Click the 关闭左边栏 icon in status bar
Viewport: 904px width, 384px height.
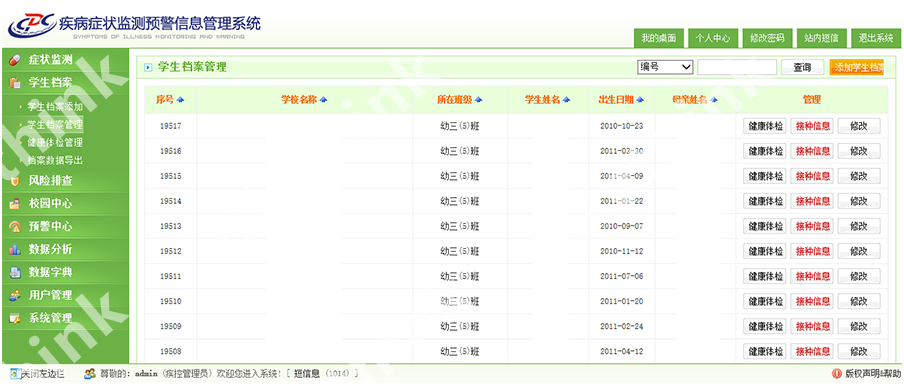16,374
